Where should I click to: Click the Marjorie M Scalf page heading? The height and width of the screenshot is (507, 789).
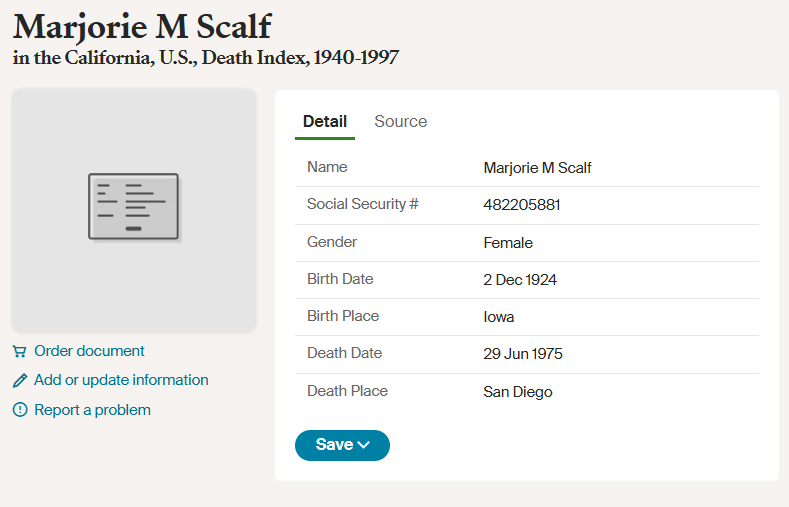(x=142, y=27)
